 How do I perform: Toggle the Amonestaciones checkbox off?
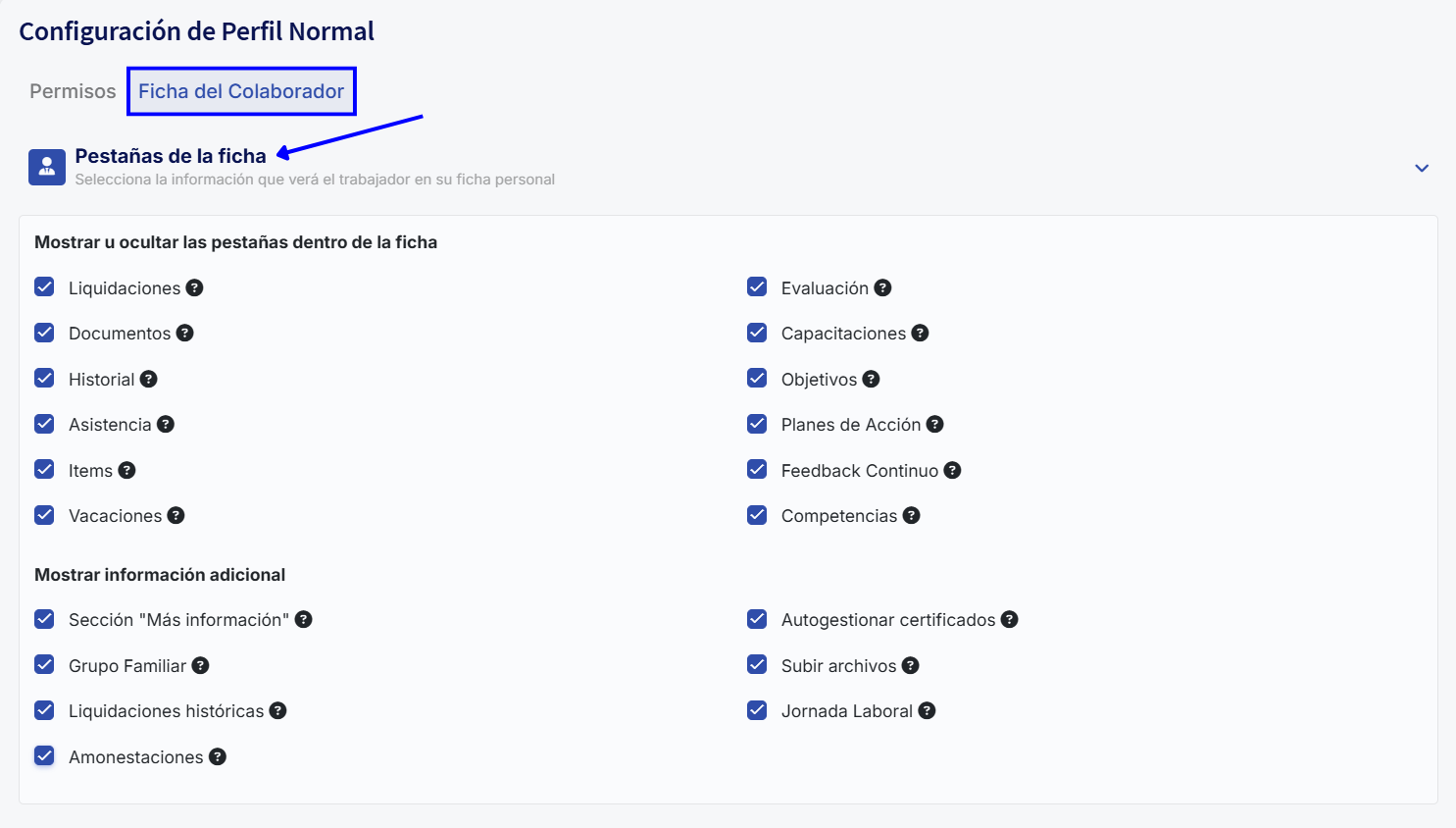pos(44,755)
